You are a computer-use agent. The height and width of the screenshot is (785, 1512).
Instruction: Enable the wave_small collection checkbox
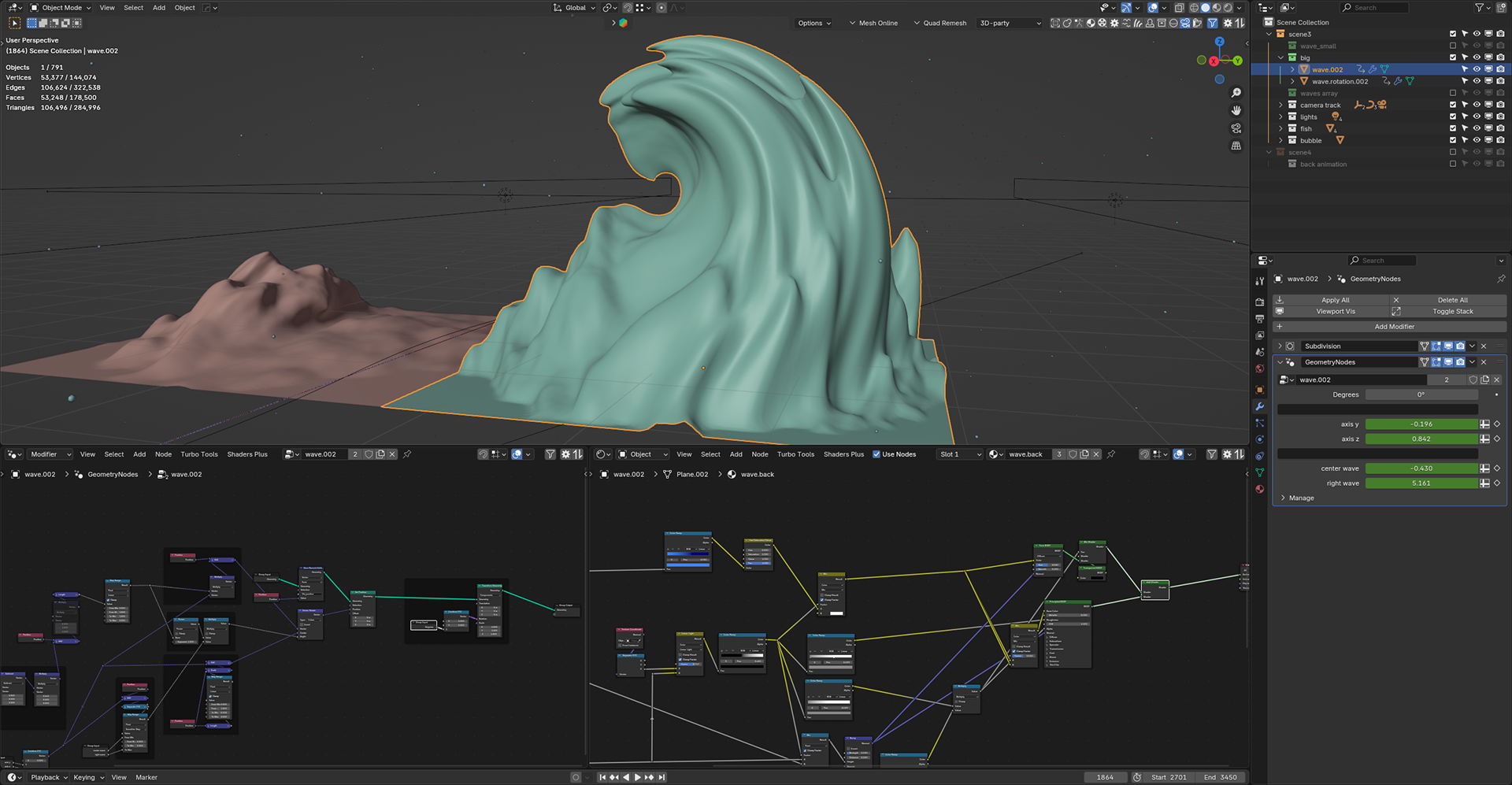point(1453,46)
